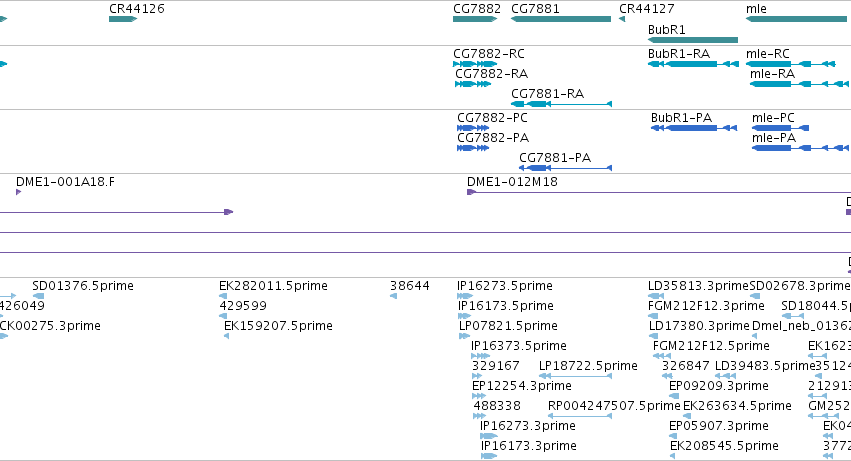Click the LP18722.5prime EST label

coord(588,367)
